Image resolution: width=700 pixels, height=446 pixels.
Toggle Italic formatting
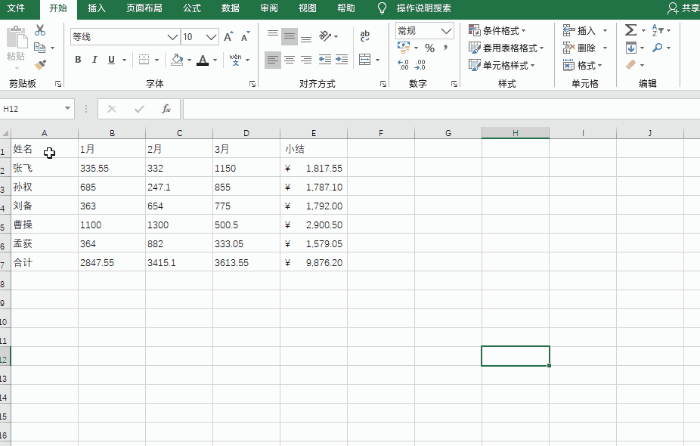tap(95, 60)
